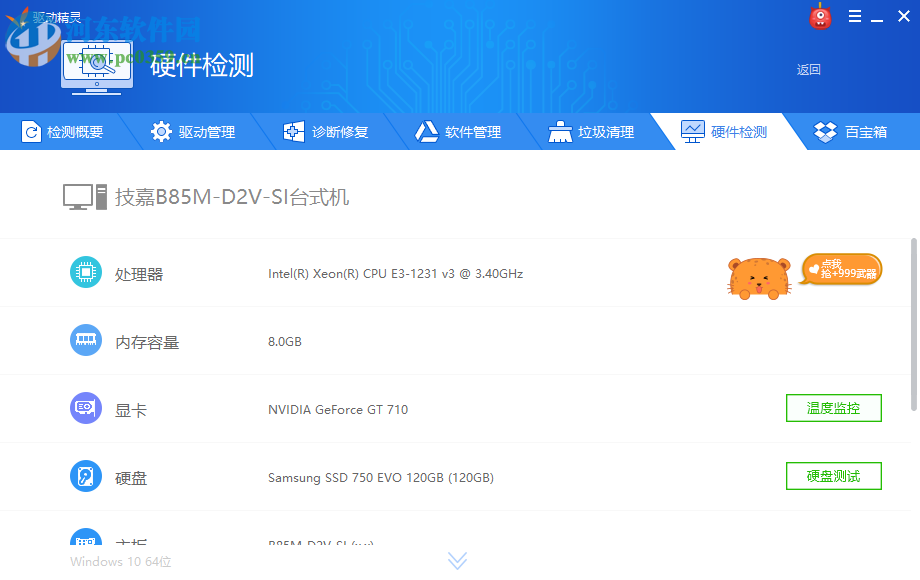The height and width of the screenshot is (580, 920).
Task: Expand more hardware info with the down chevron
Action: click(458, 560)
